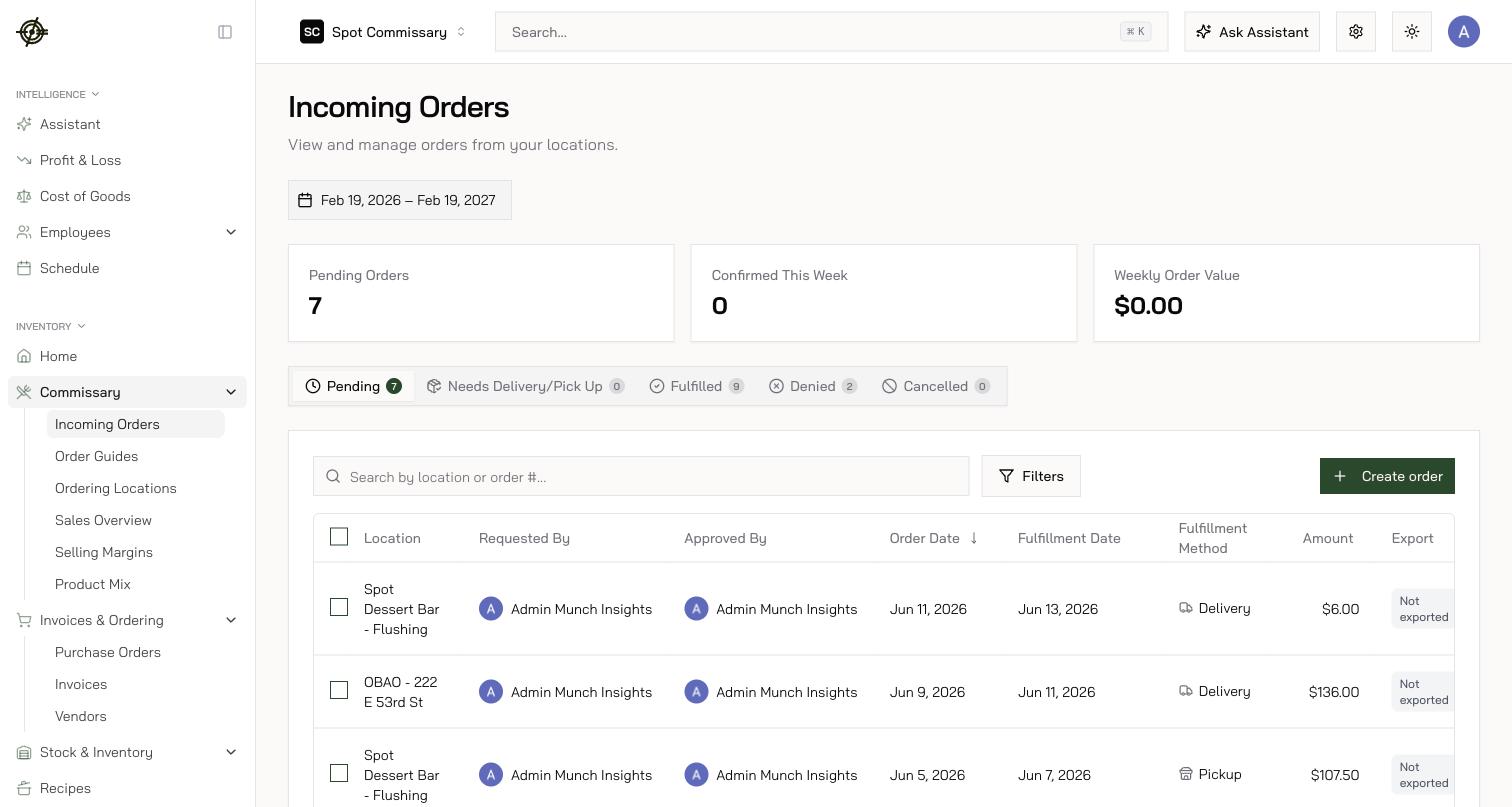Click calendar icon in date range button
Image resolution: width=1512 pixels, height=807 pixels.
[305, 200]
